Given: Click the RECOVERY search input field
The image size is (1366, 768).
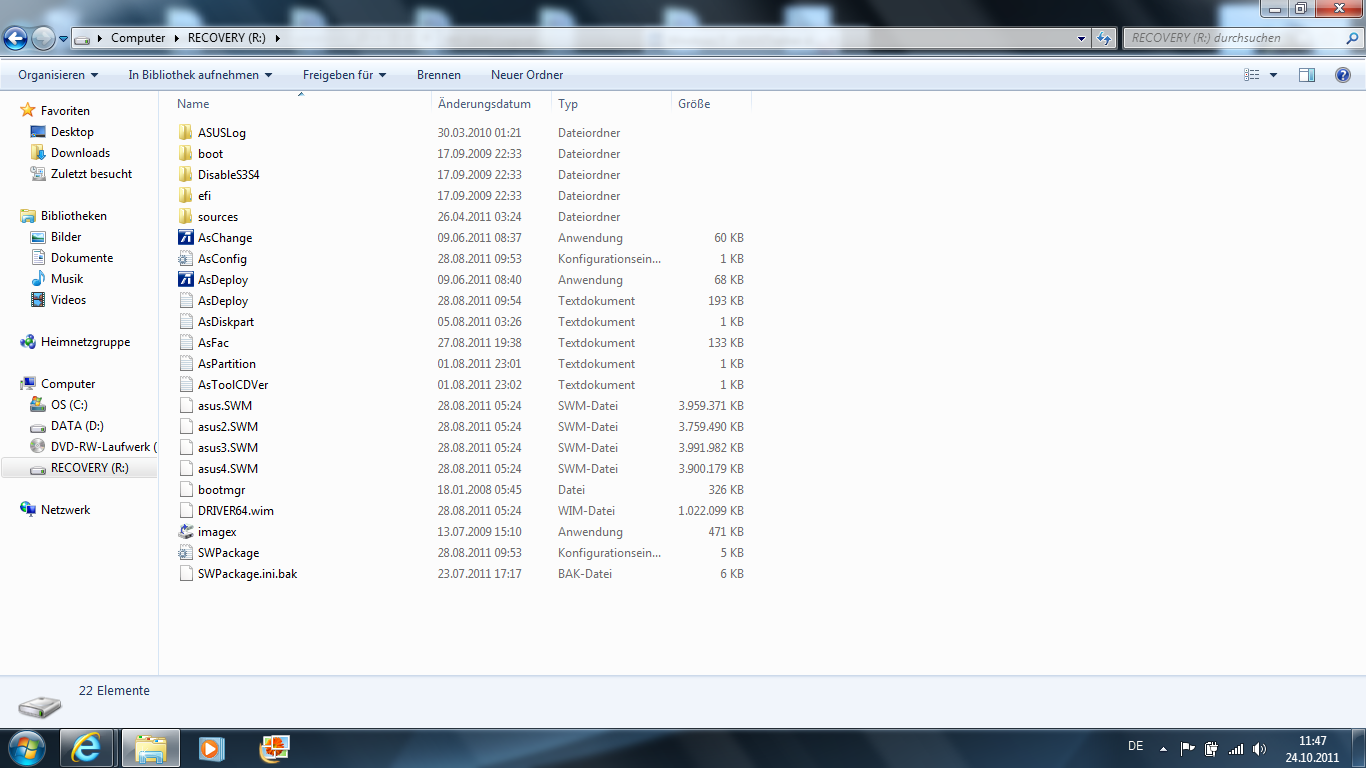Looking at the screenshot, I should click(1235, 38).
